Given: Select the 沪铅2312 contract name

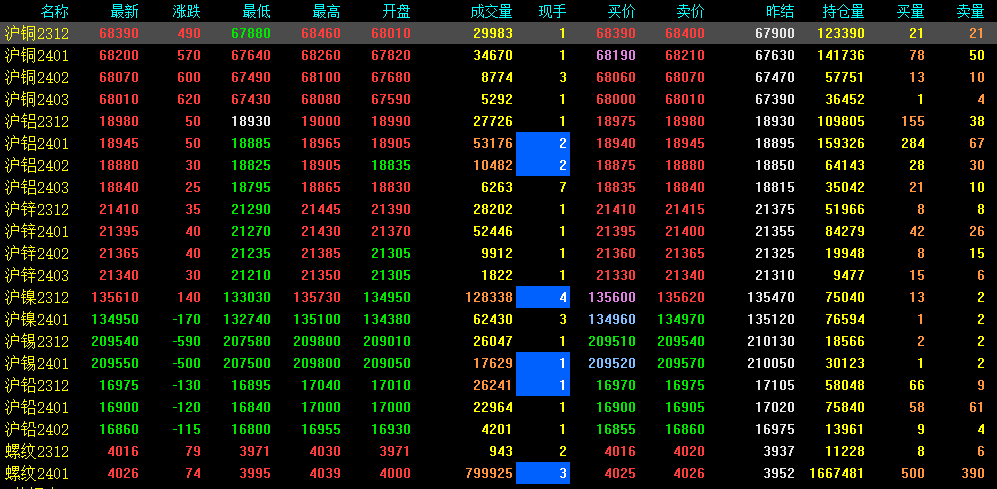Looking at the screenshot, I should pos(36,385).
